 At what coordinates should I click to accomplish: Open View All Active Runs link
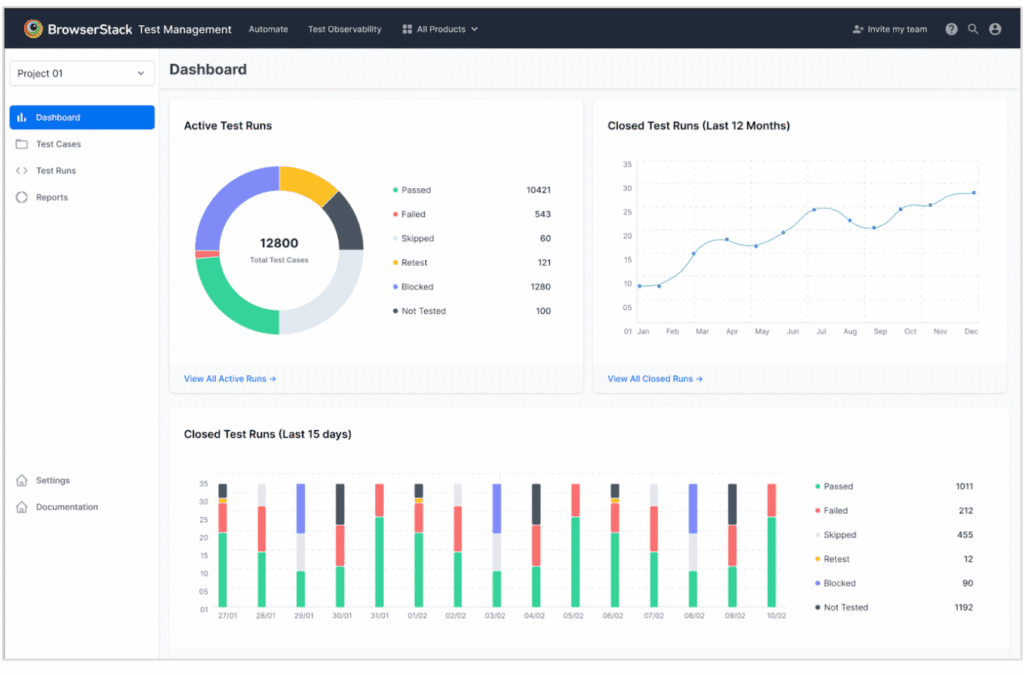point(230,380)
